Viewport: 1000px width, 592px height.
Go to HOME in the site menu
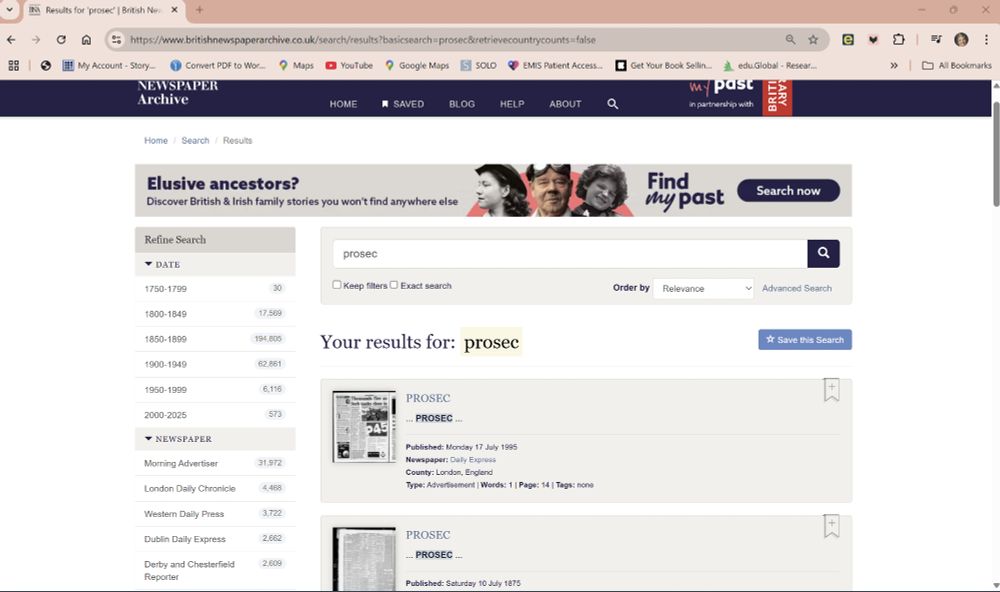coord(343,104)
